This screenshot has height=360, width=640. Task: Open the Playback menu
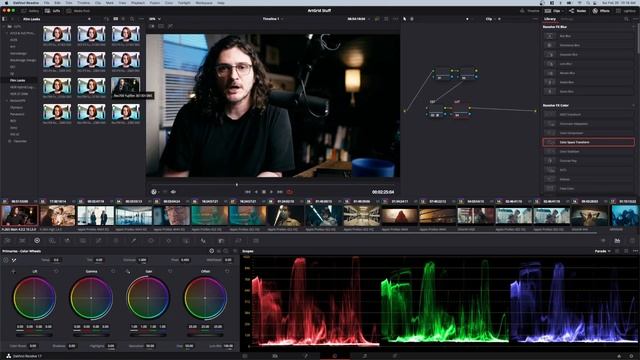click(x=137, y=2)
